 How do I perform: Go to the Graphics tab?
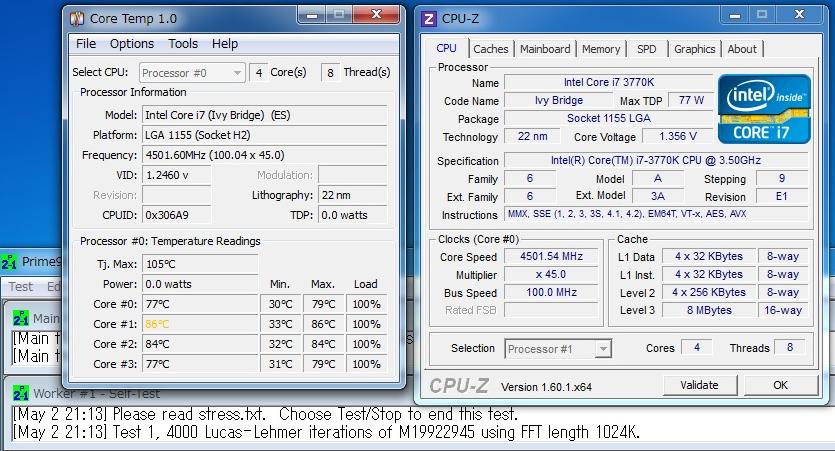[694, 49]
